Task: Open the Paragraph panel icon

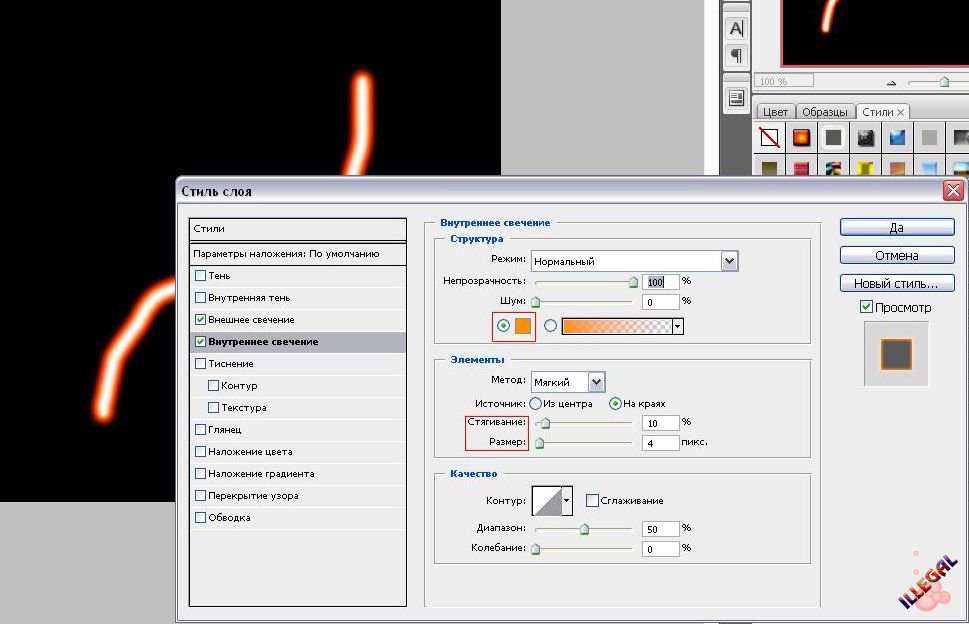Action: (x=736, y=55)
